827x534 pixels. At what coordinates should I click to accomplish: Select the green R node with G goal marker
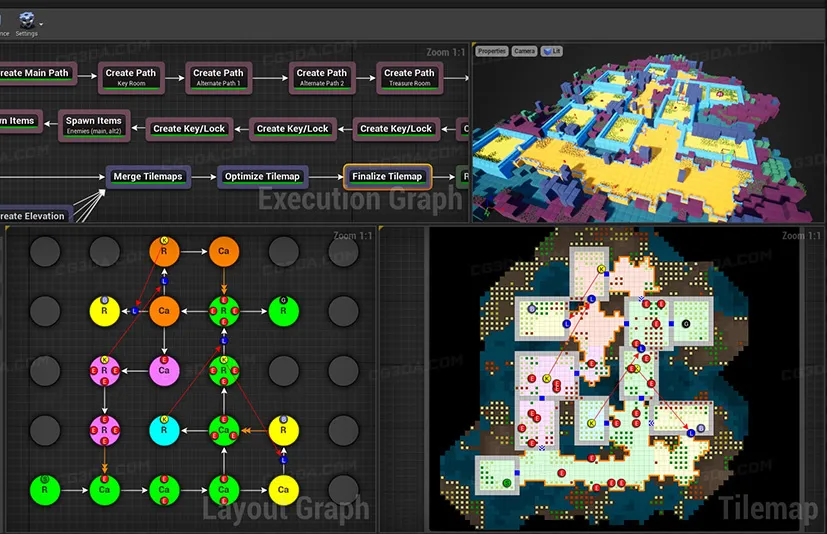coord(283,311)
